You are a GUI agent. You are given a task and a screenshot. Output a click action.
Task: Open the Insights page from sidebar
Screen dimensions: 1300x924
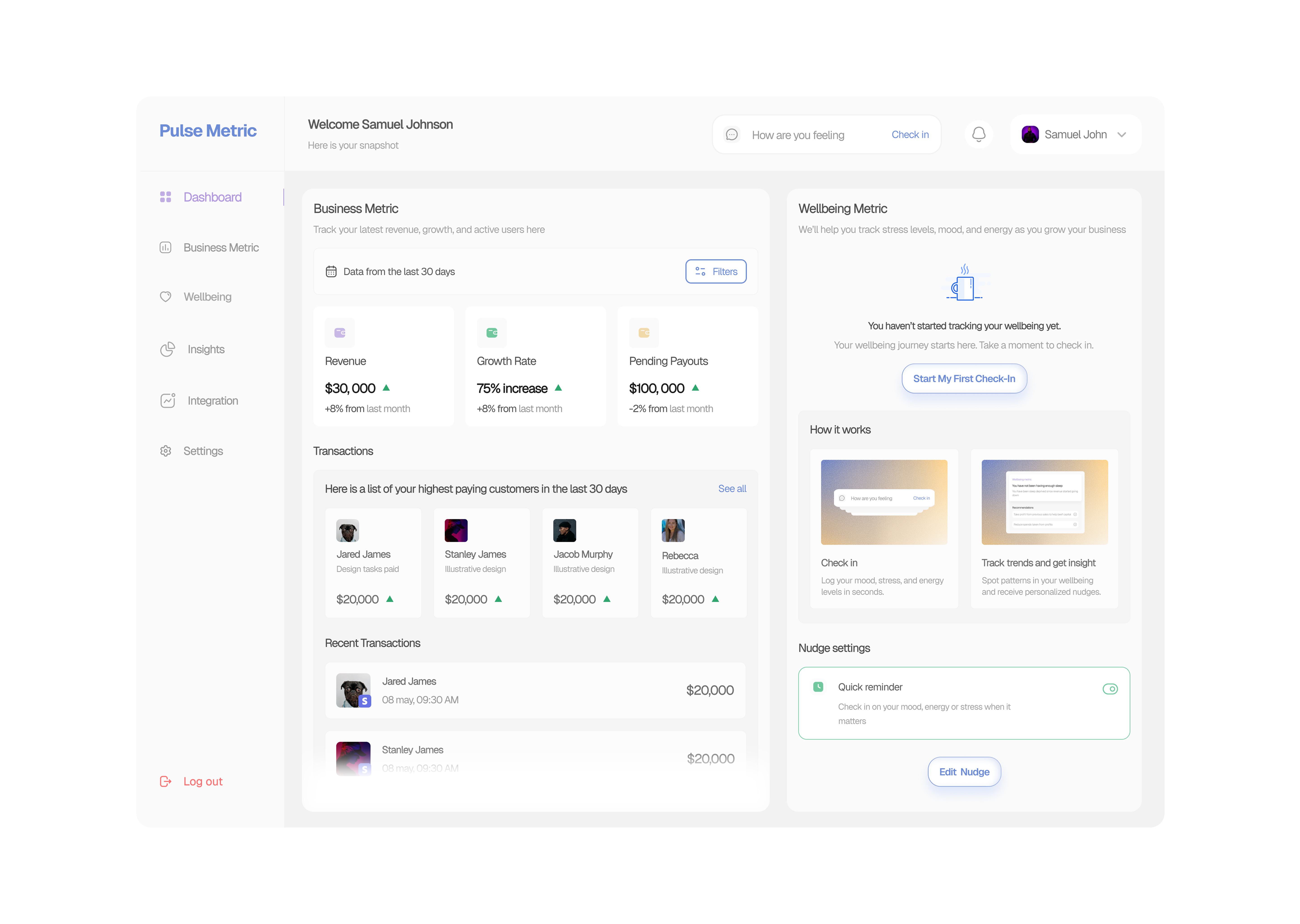205,349
